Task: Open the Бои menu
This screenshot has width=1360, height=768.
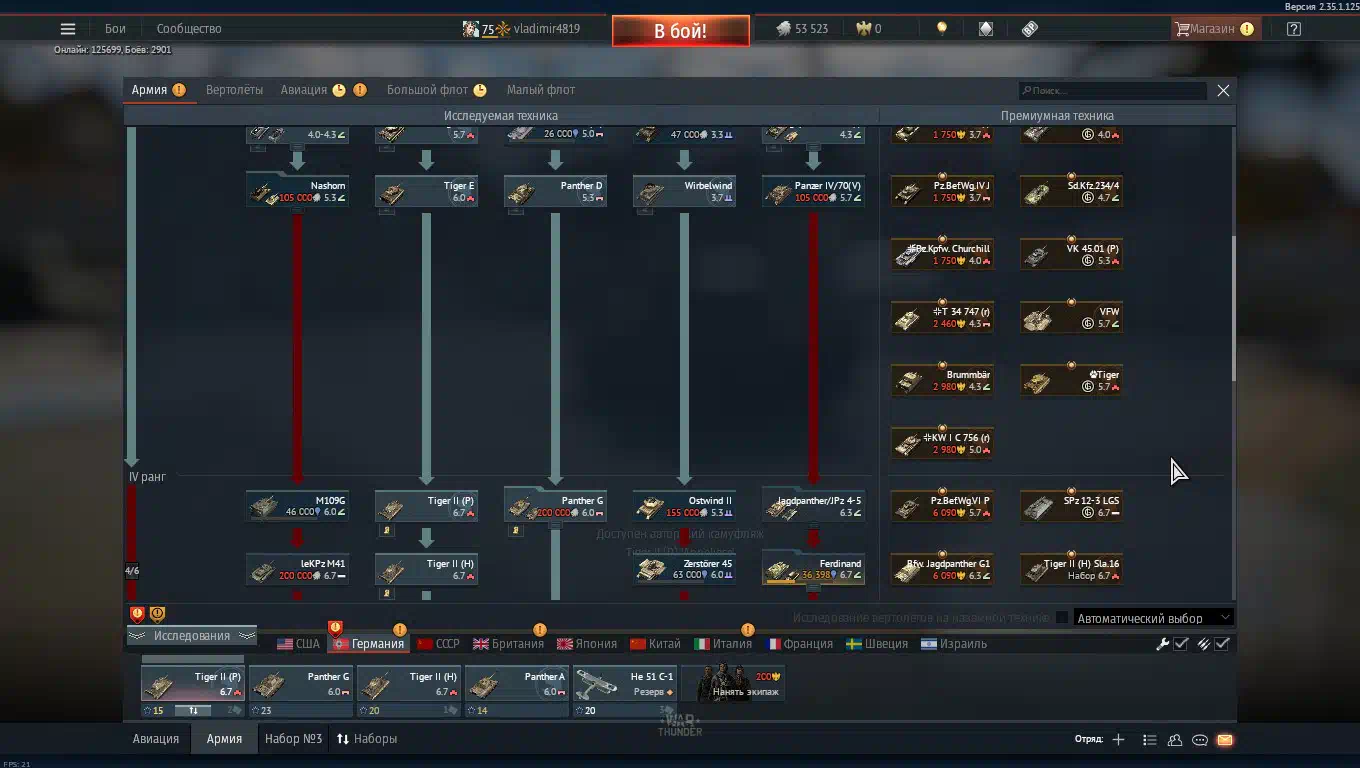Action: click(115, 29)
